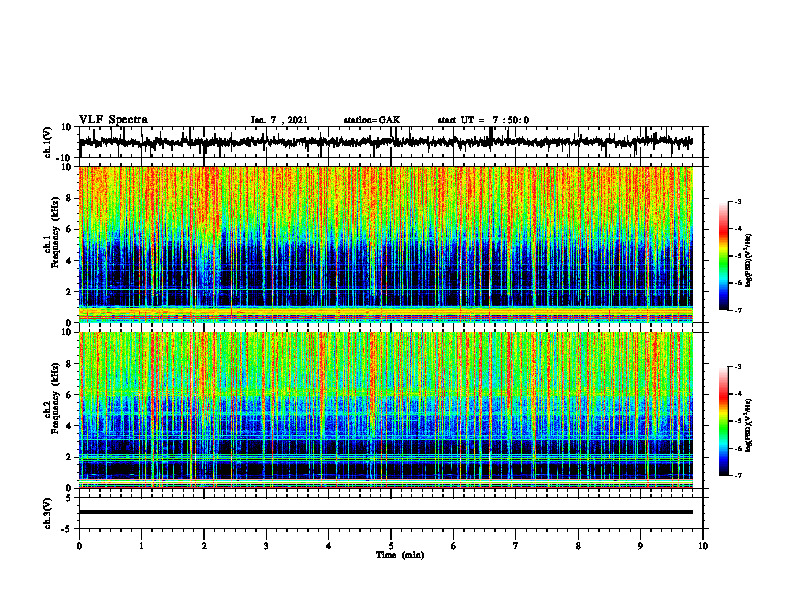Select the ch.2 spectrogram color scale bar
Screen dimensions: 792x612
[x=723, y=421]
